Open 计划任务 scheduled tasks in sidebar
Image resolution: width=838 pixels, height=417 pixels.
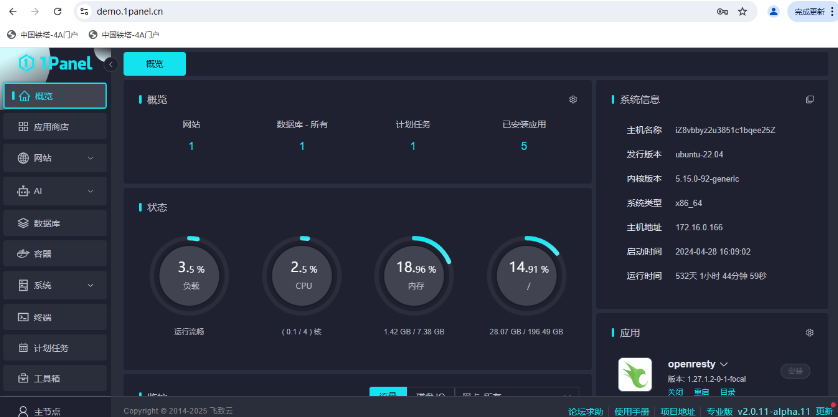click(x=55, y=348)
